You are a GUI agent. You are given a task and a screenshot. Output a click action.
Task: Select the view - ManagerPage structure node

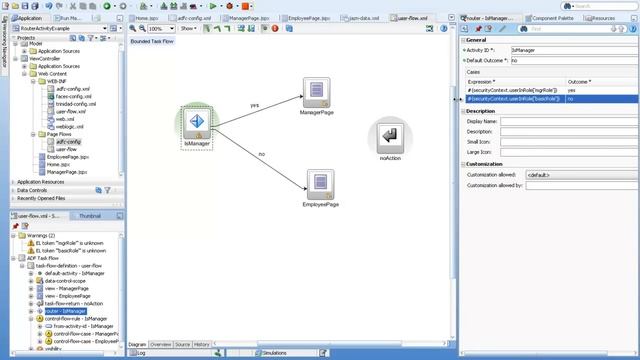click(67, 289)
